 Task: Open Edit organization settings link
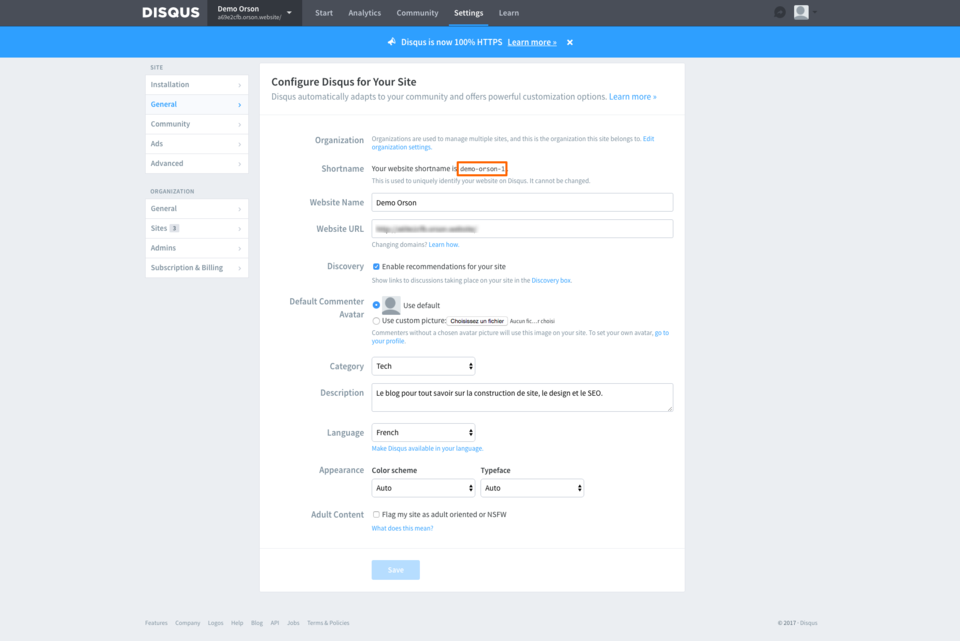pos(401,147)
